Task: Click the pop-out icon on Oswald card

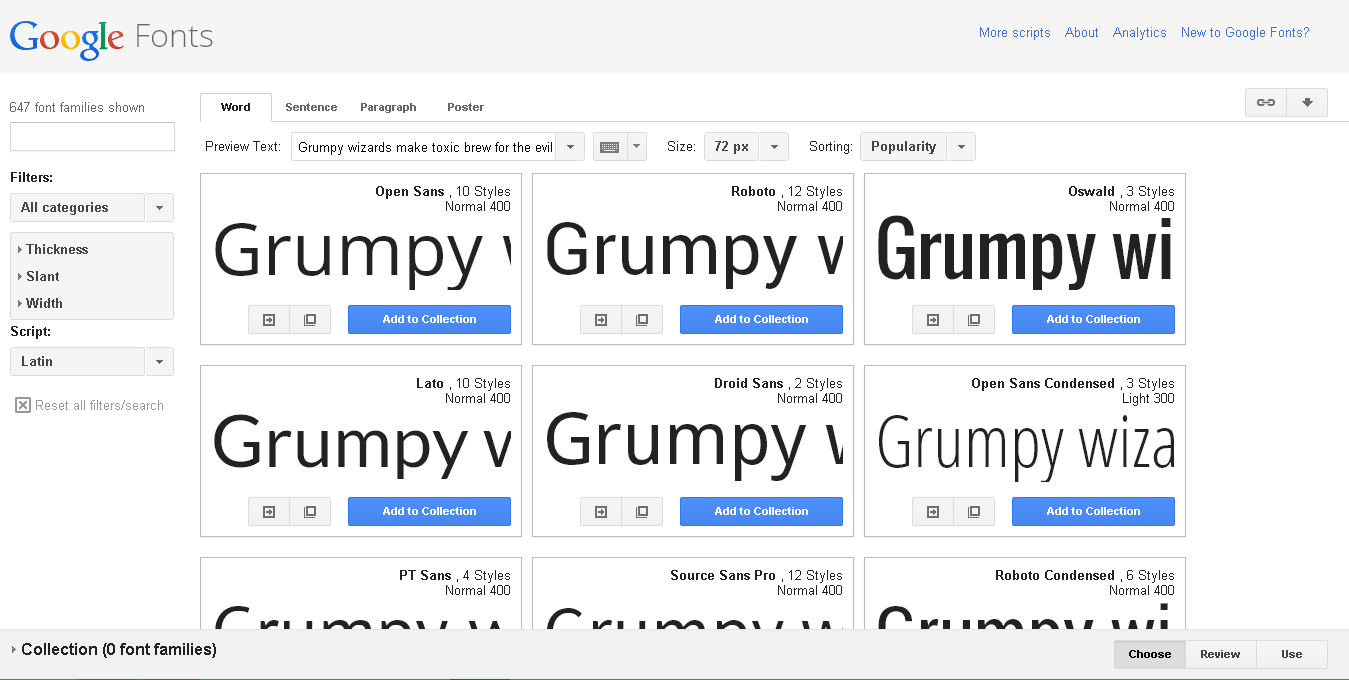Action: pyautogui.click(x=974, y=319)
